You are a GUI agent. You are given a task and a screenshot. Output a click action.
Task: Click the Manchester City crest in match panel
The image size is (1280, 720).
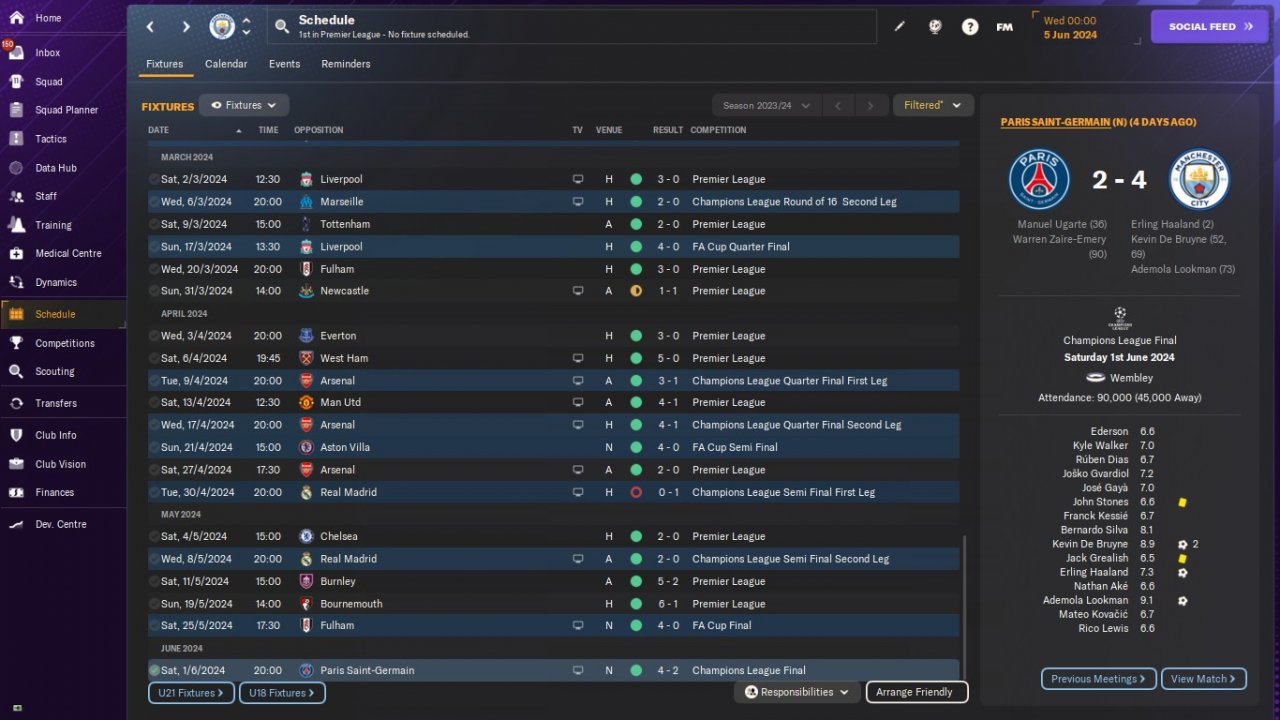click(x=1199, y=179)
